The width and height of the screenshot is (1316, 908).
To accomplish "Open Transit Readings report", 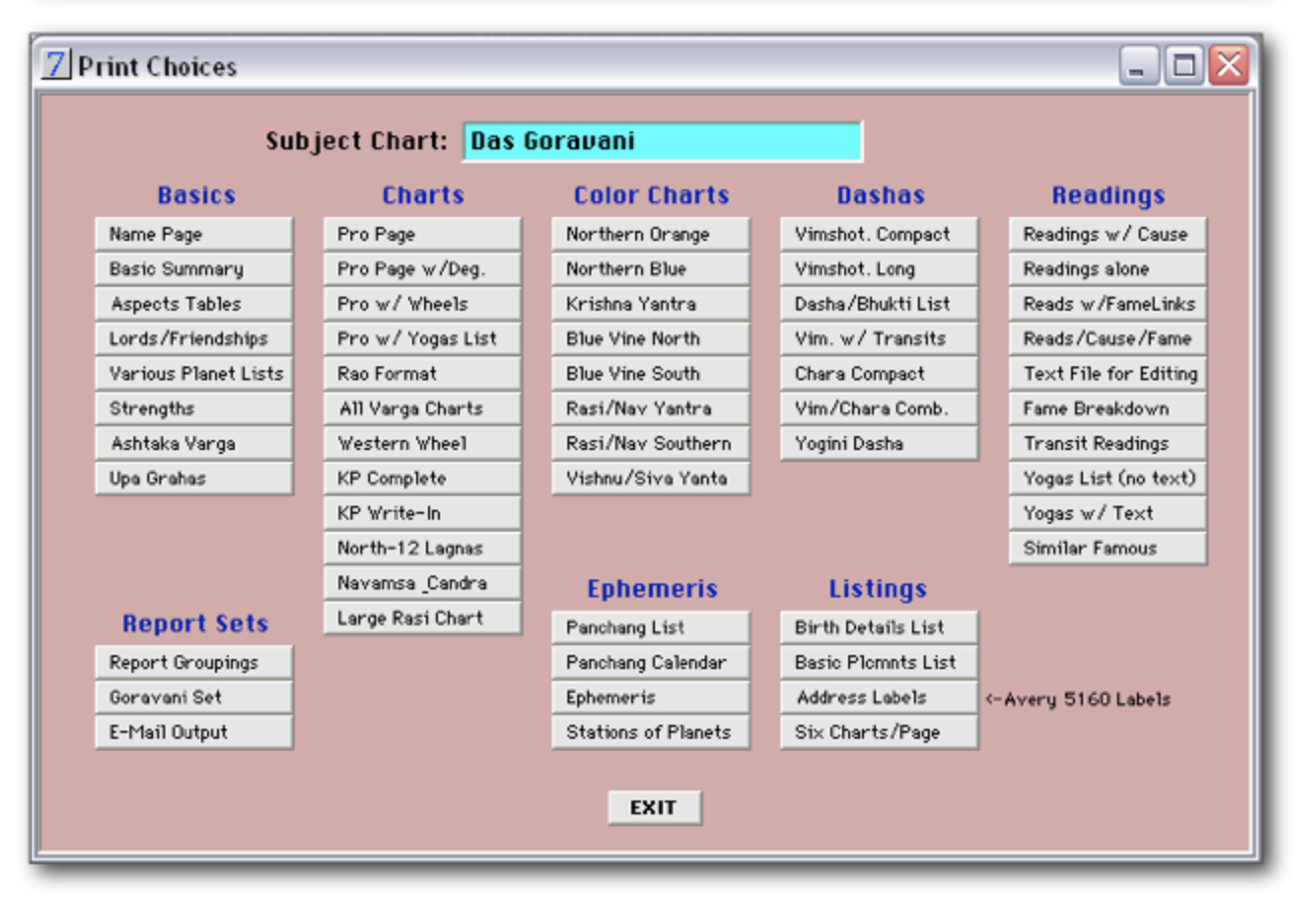I will [x=1107, y=443].
